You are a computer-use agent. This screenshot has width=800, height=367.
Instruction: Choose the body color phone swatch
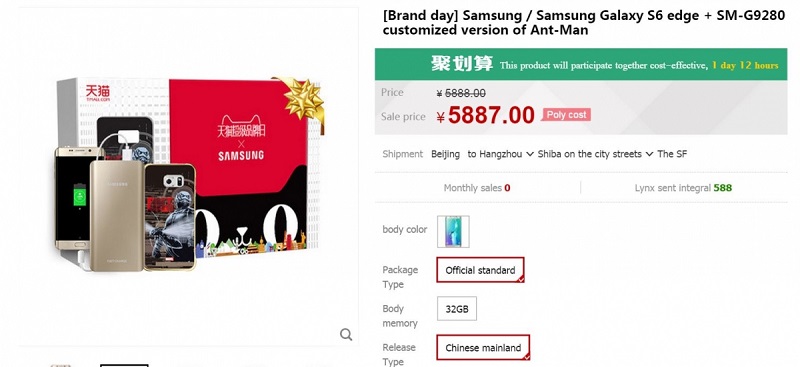pyautogui.click(x=453, y=231)
